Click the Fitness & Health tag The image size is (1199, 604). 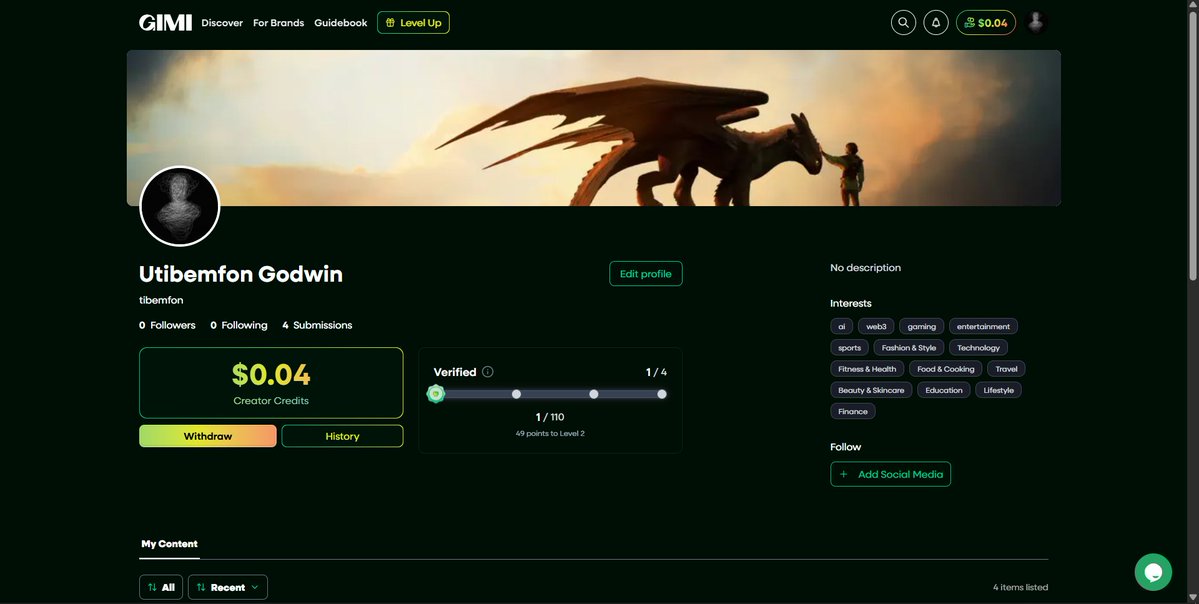(867, 369)
